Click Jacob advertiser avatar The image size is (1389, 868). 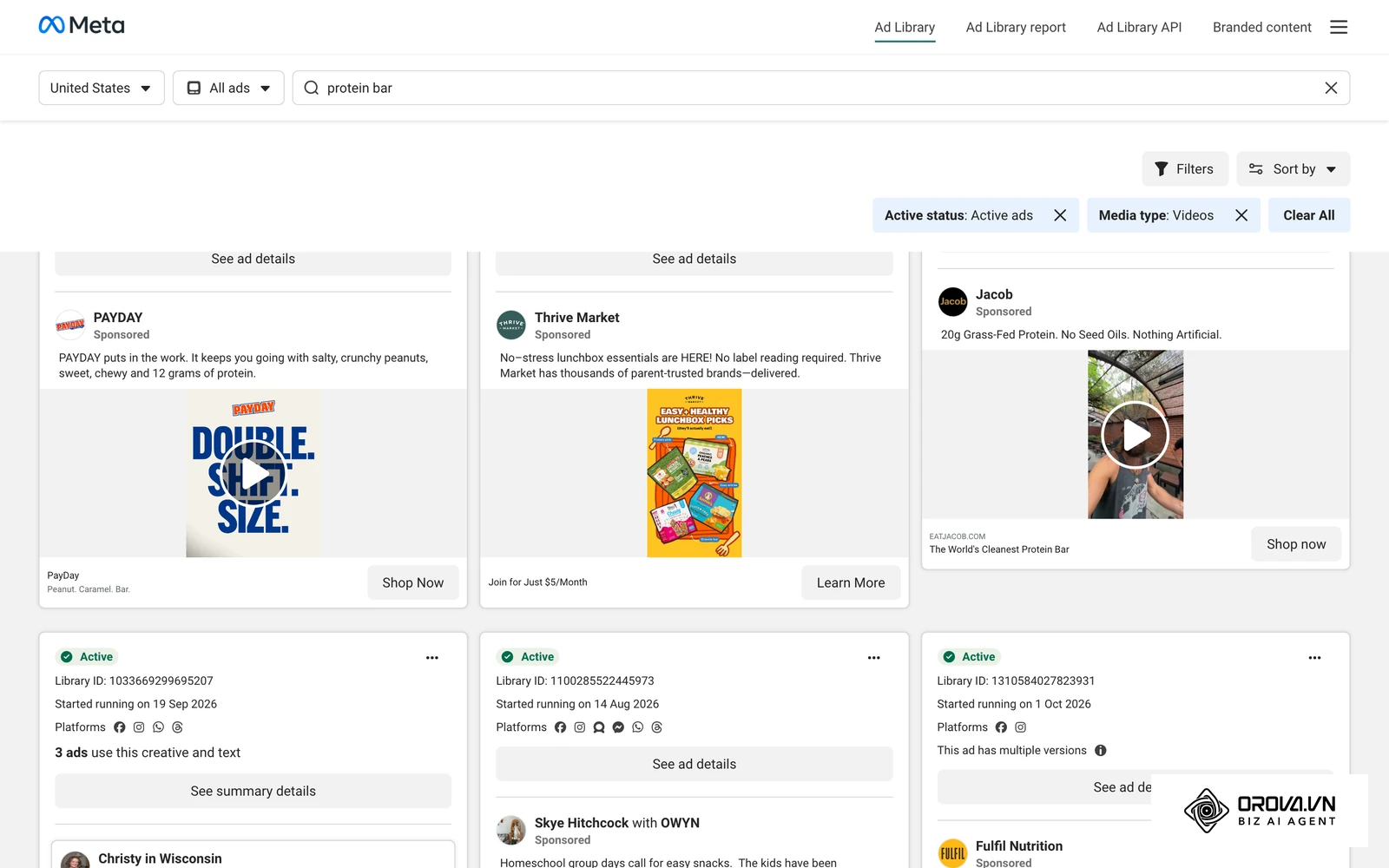point(952,302)
